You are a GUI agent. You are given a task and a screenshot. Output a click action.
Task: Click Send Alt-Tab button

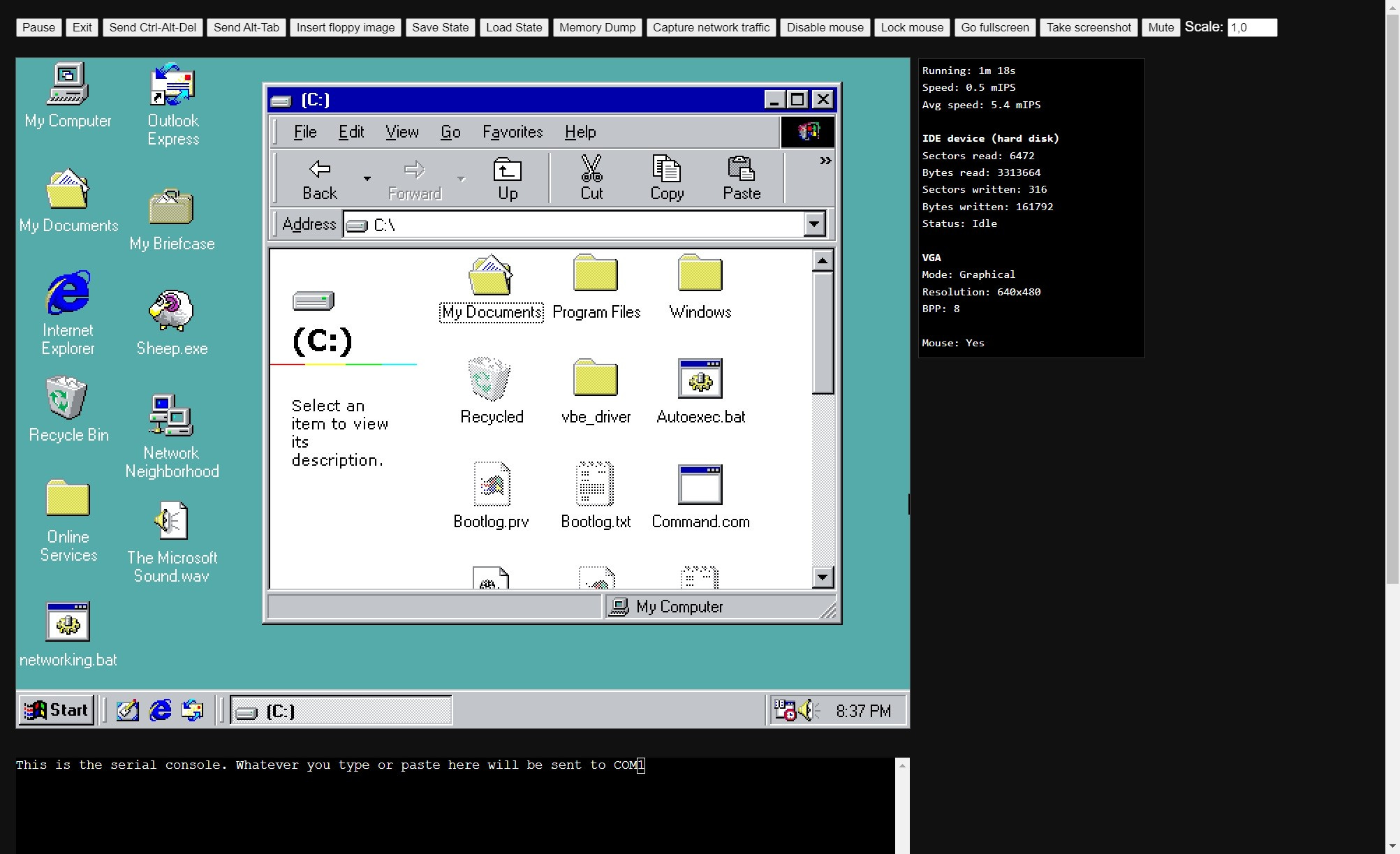246,27
